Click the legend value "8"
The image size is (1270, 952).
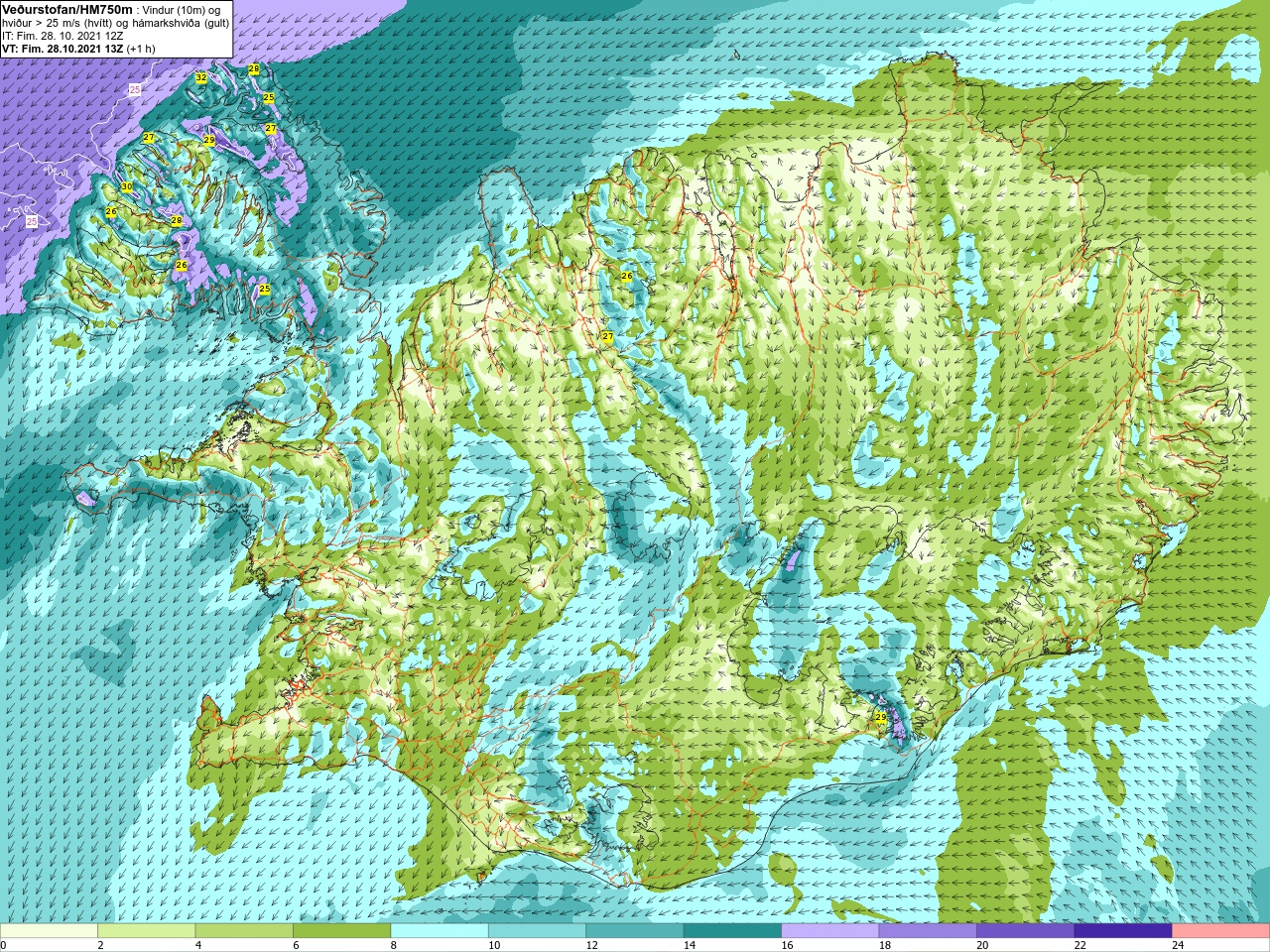click(x=394, y=945)
